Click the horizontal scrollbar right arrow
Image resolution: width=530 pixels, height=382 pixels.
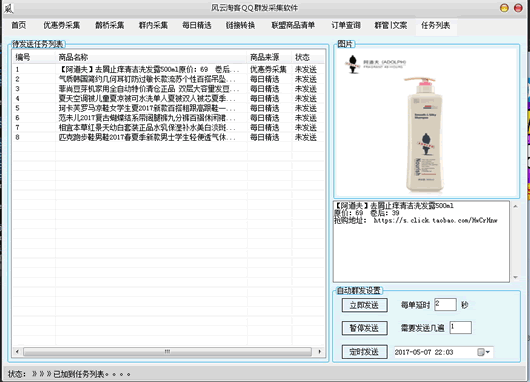tap(319, 352)
